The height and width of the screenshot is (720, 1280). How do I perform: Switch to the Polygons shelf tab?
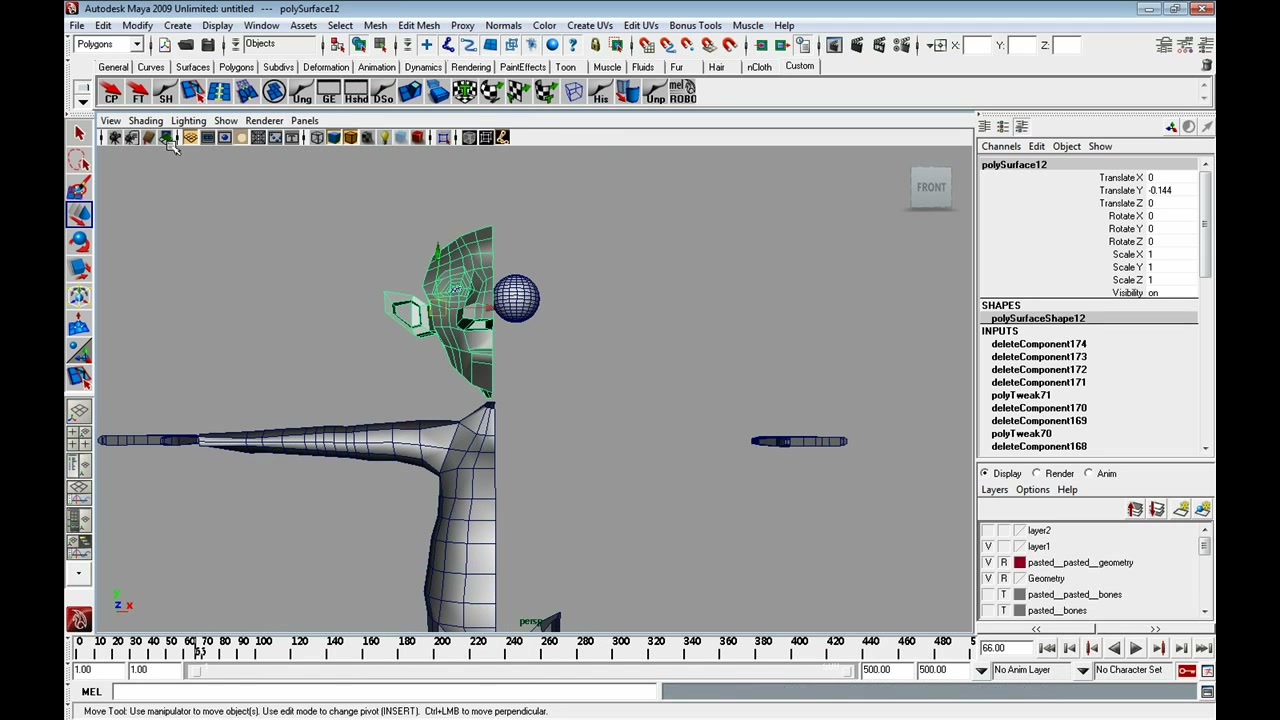point(236,67)
